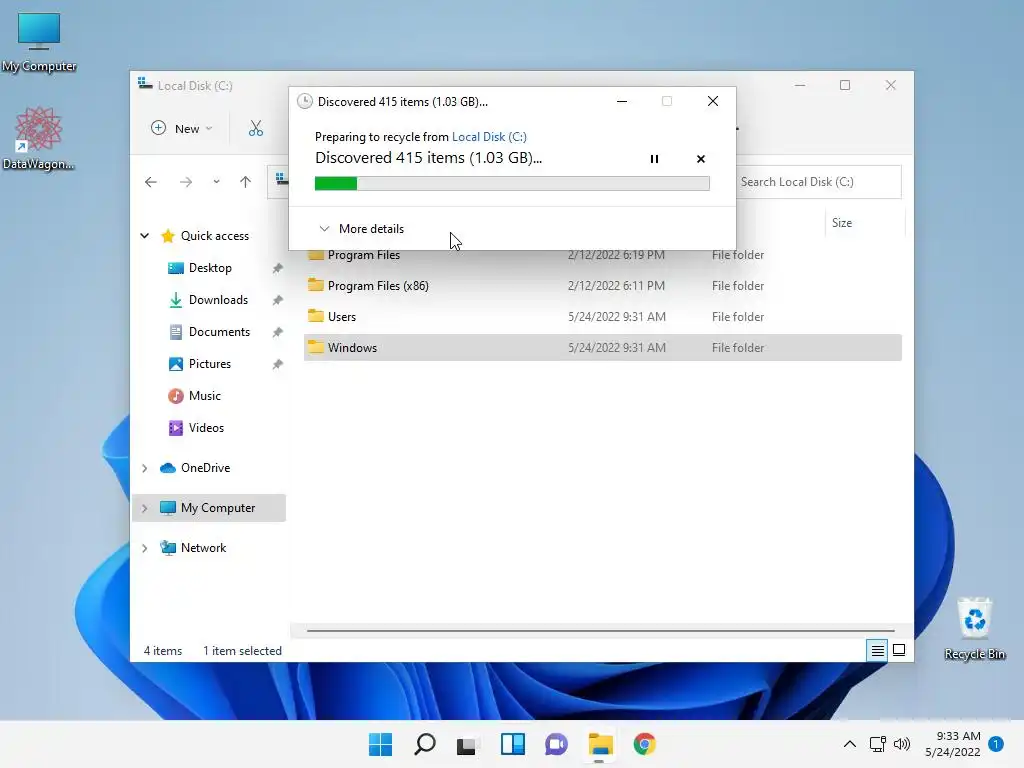The height and width of the screenshot is (768, 1024).
Task: Go forward in Explorer navigation
Action: pyautogui.click(x=186, y=182)
